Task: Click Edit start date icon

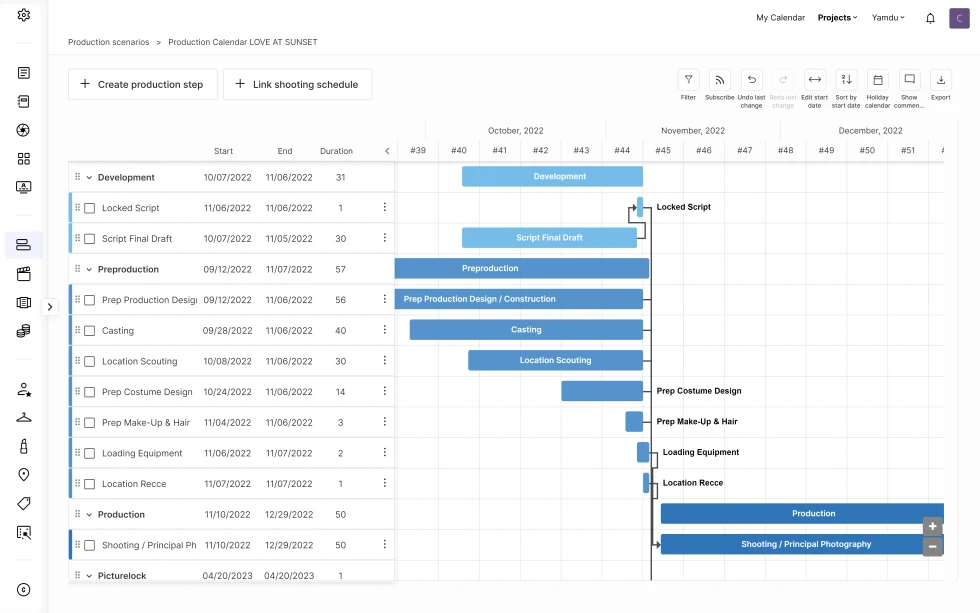Action: [x=814, y=80]
